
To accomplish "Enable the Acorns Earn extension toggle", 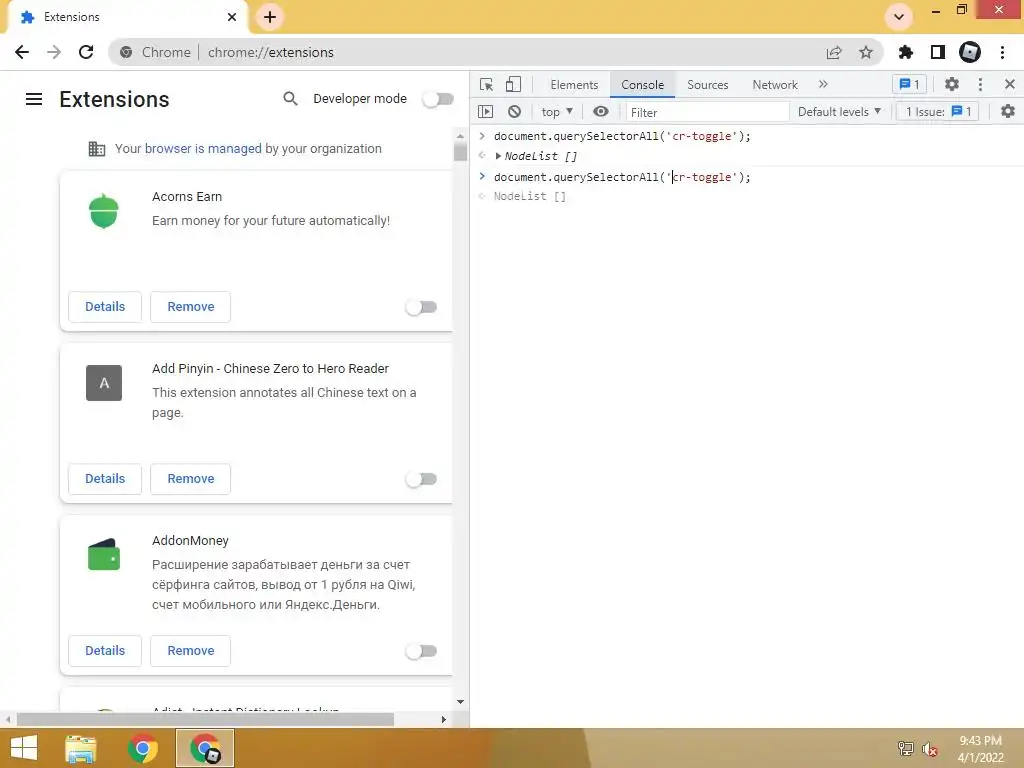I will click(421, 307).
